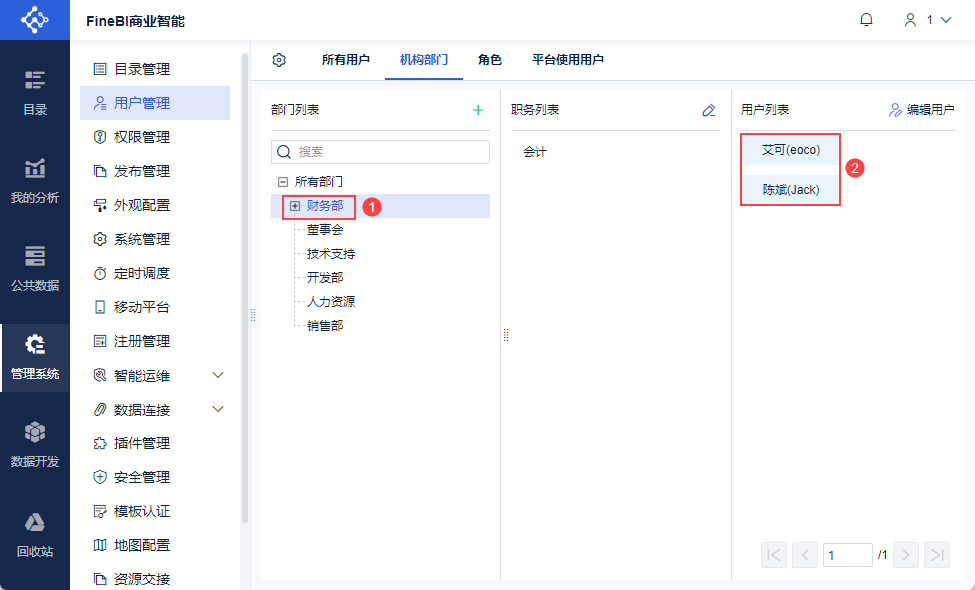Click the pencil icon in 职务列表

click(x=709, y=110)
